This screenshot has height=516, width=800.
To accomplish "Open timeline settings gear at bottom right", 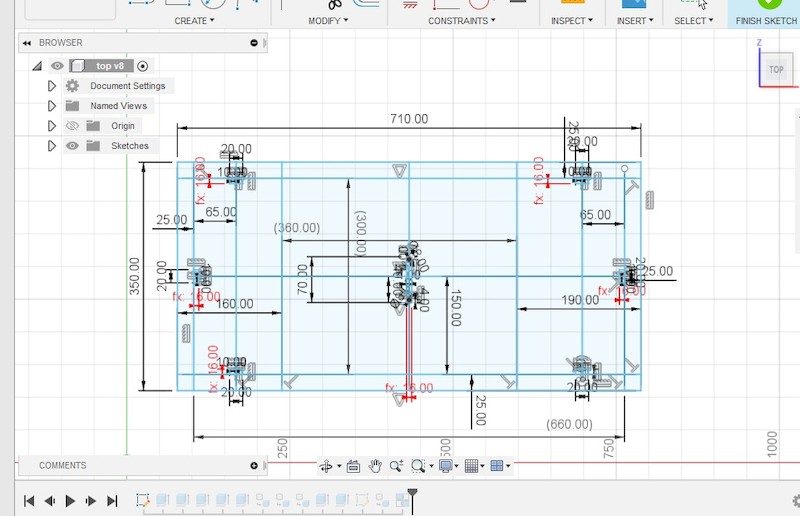I will click(796, 502).
